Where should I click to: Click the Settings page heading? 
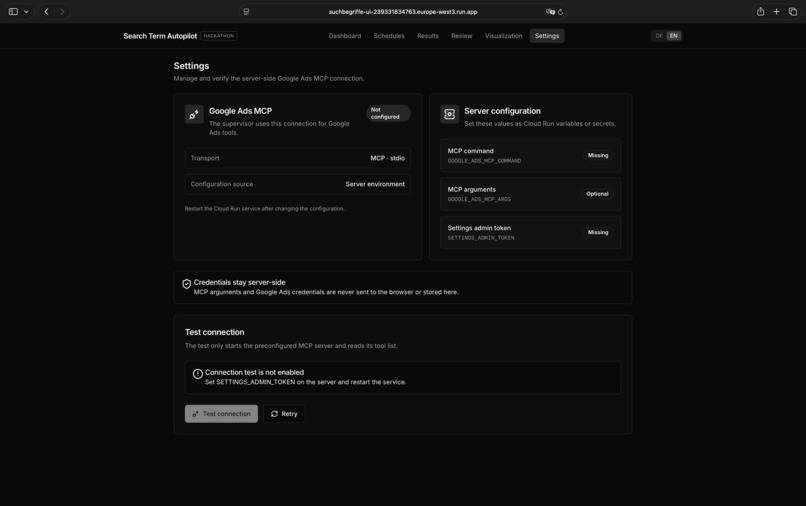[191, 66]
